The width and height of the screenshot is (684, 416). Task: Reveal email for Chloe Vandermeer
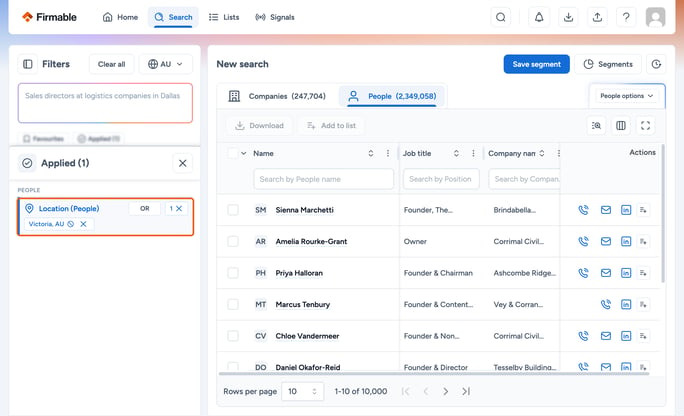coord(605,336)
